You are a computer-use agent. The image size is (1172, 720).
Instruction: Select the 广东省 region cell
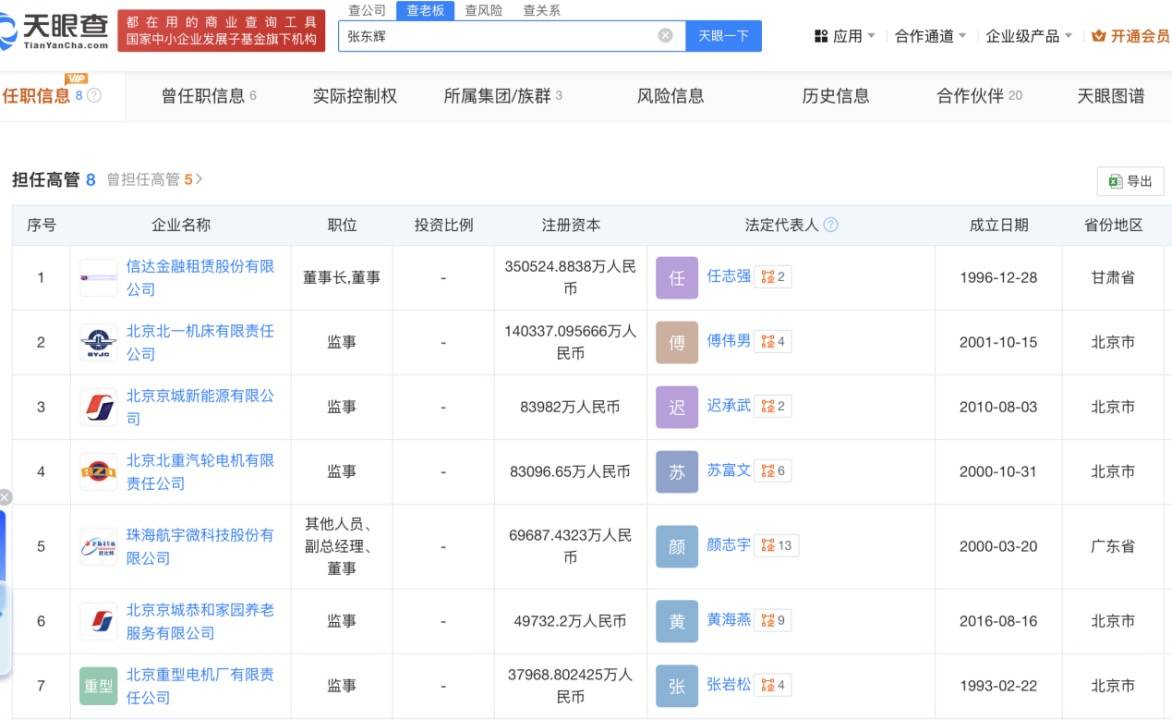(1112, 547)
